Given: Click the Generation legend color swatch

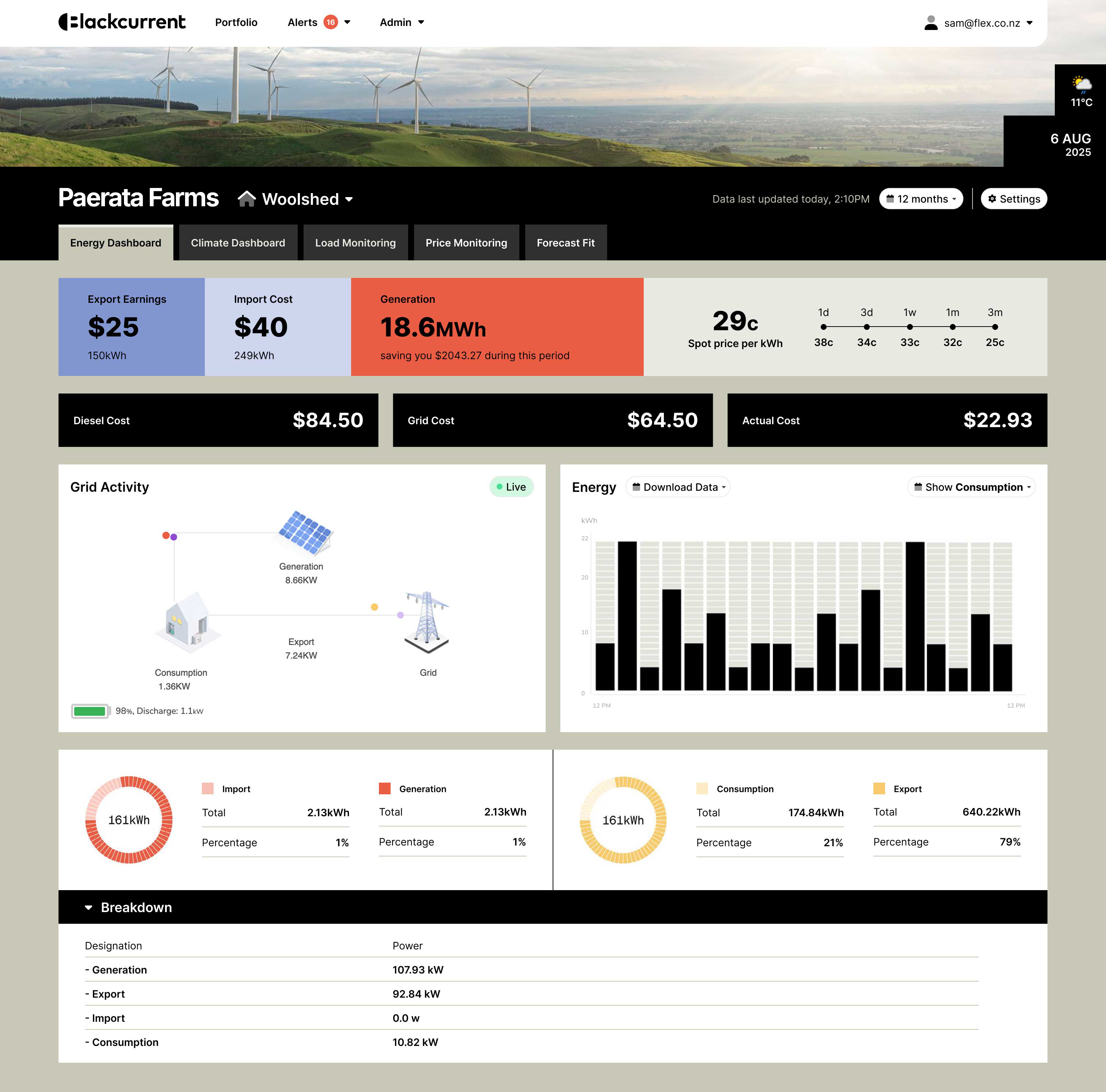Looking at the screenshot, I should (385, 788).
